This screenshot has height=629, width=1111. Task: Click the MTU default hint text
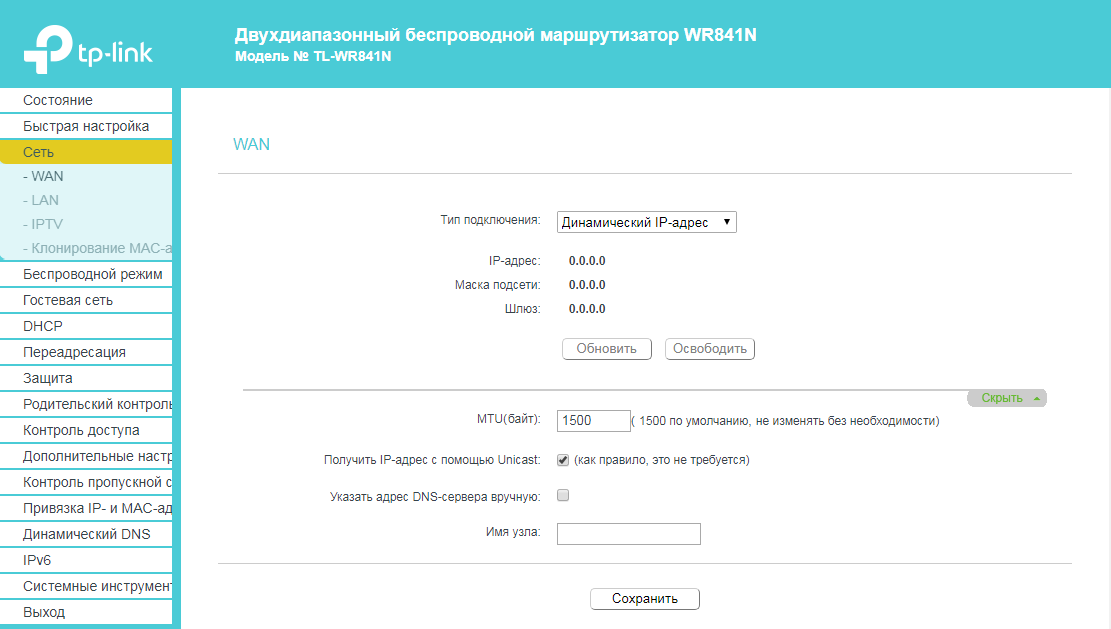coord(786,421)
